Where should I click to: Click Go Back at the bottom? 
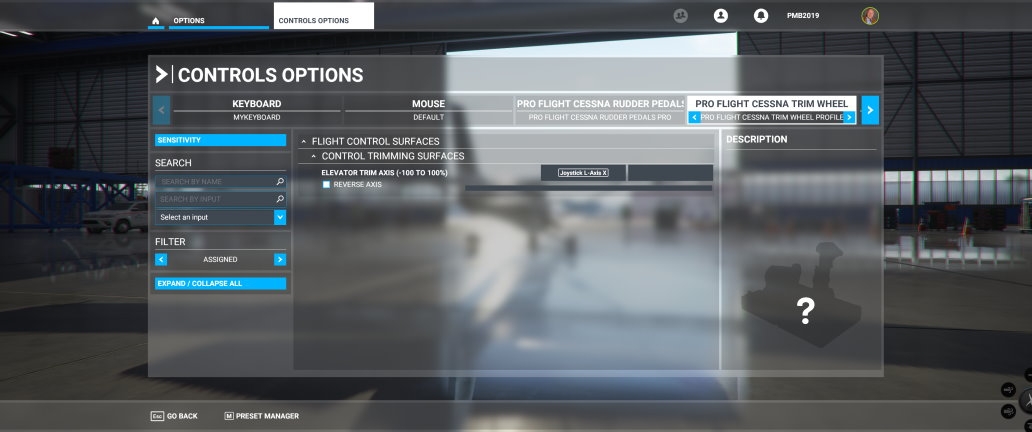coord(174,416)
